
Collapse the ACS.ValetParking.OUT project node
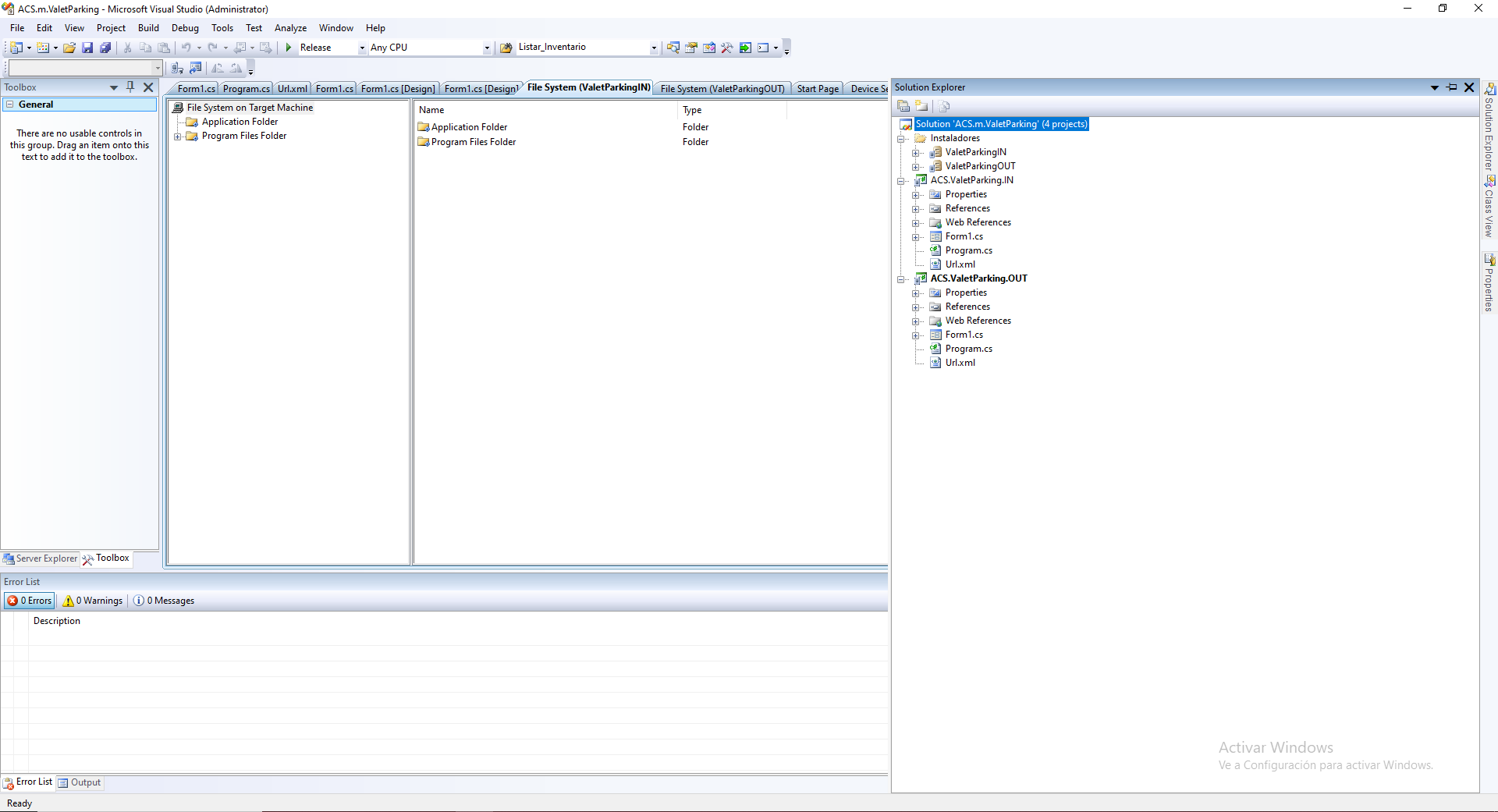[901, 279]
